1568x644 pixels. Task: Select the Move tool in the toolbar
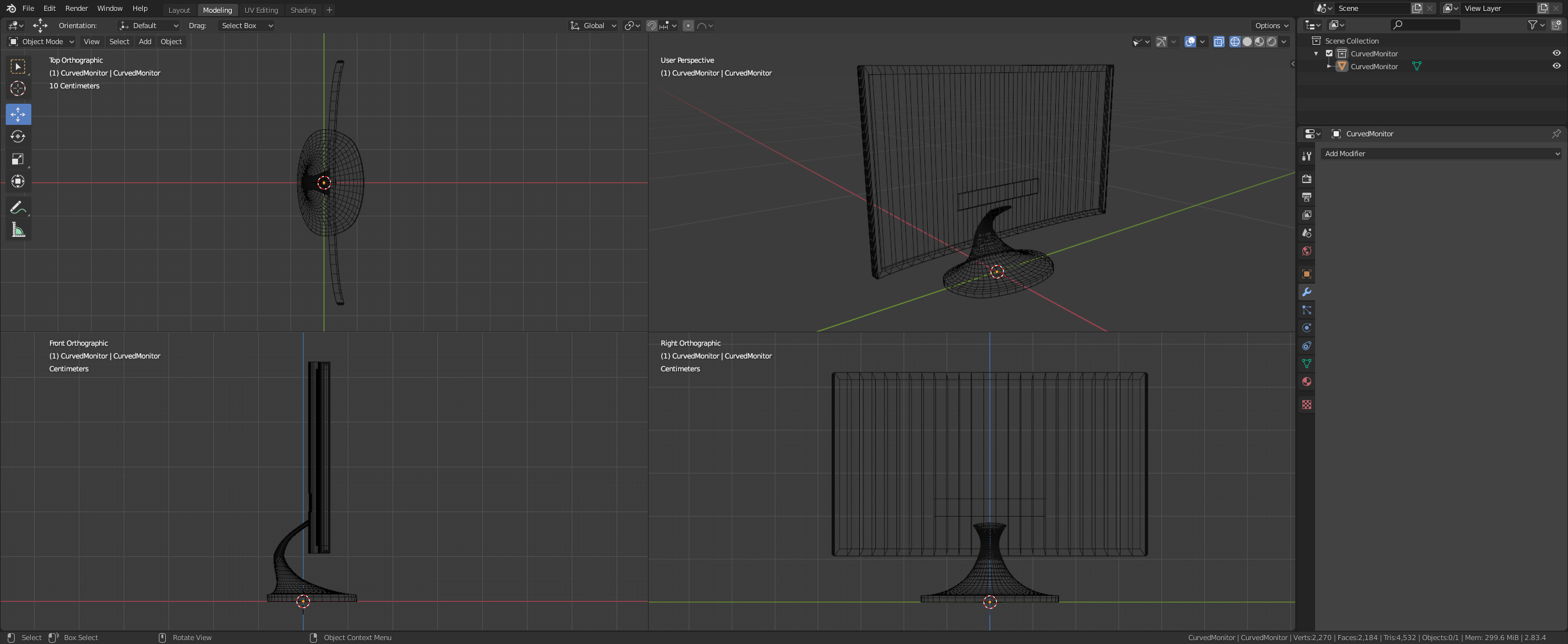click(x=18, y=114)
